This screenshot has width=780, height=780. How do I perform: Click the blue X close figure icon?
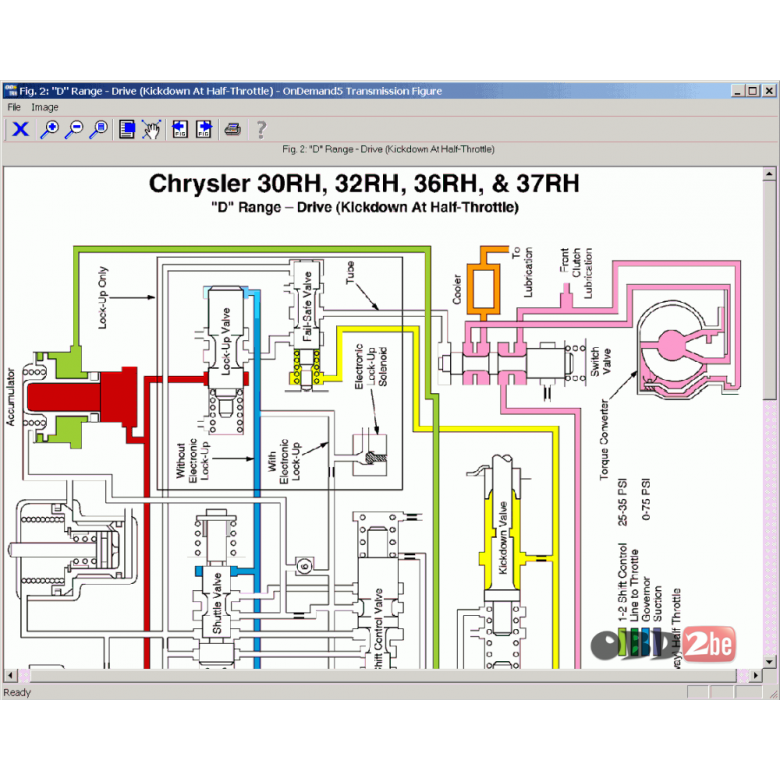pyautogui.click(x=20, y=129)
